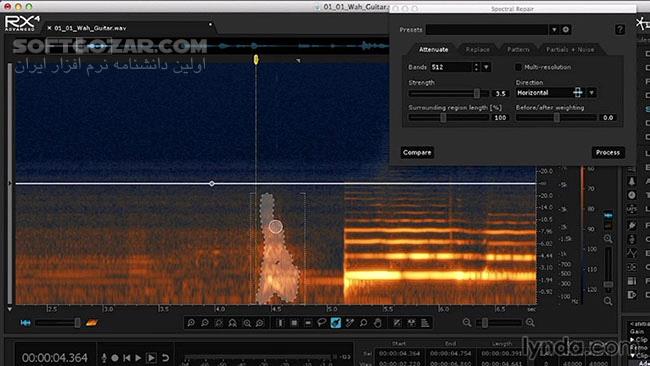This screenshot has width=650, height=366.
Task: Select the time-frequency rectangle selection tool
Action: click(x=294, y=322)
